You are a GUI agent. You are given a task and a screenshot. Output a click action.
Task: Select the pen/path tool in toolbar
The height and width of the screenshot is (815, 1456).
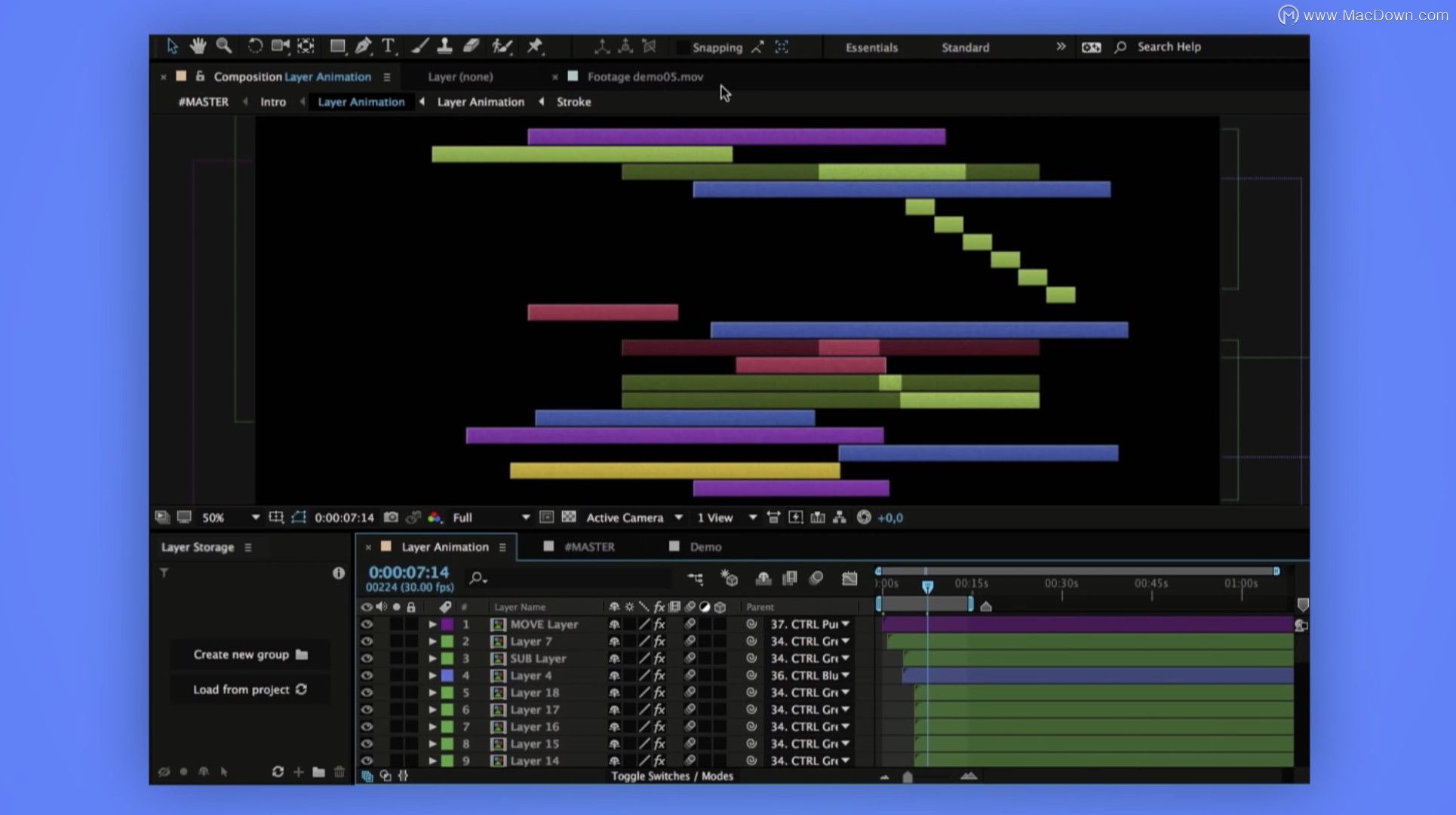click(365, 46)
